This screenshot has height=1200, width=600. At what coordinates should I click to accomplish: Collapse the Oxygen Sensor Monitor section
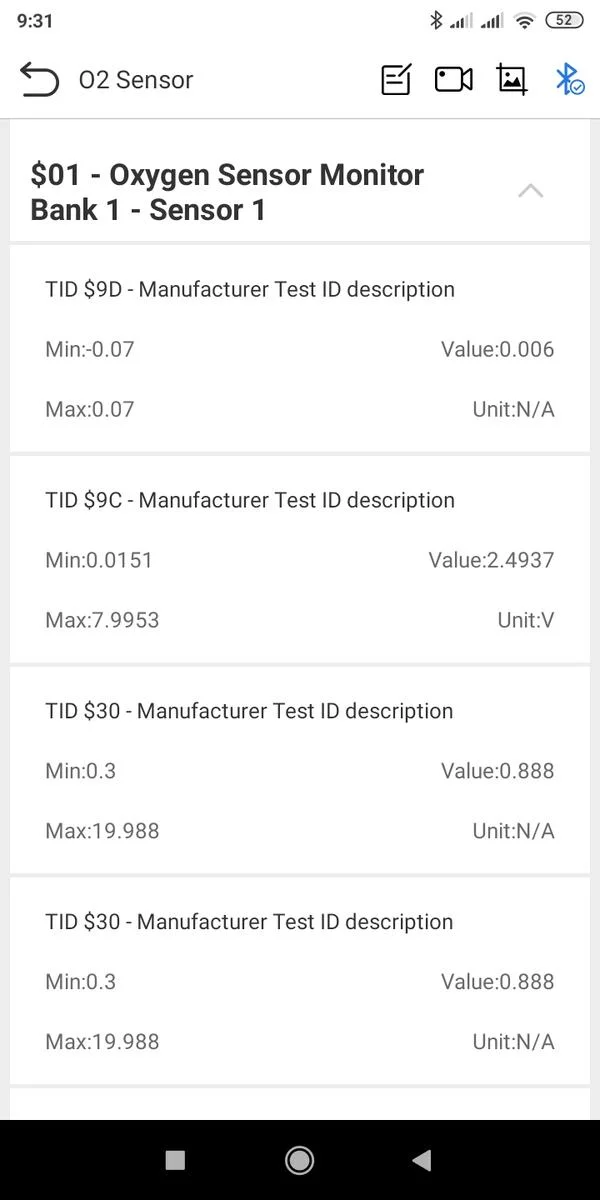tap(531, 191)
